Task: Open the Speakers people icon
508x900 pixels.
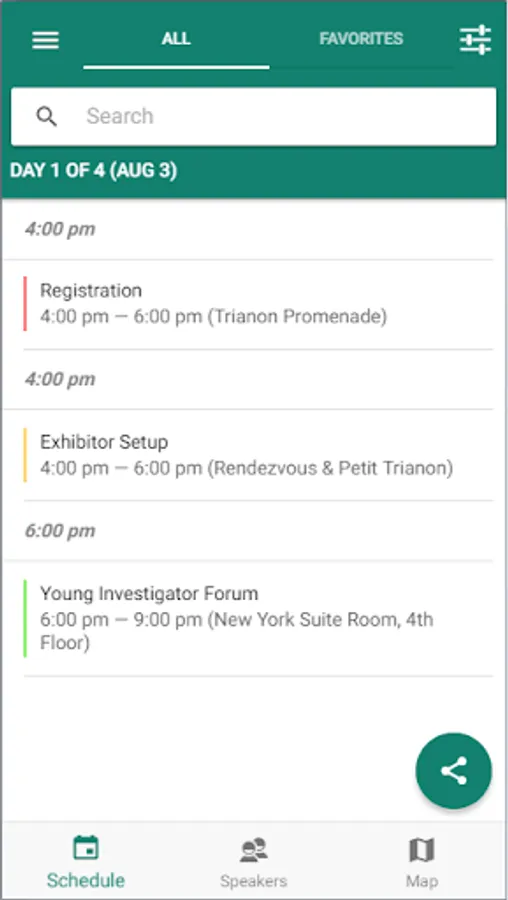Action: point(253,849)
